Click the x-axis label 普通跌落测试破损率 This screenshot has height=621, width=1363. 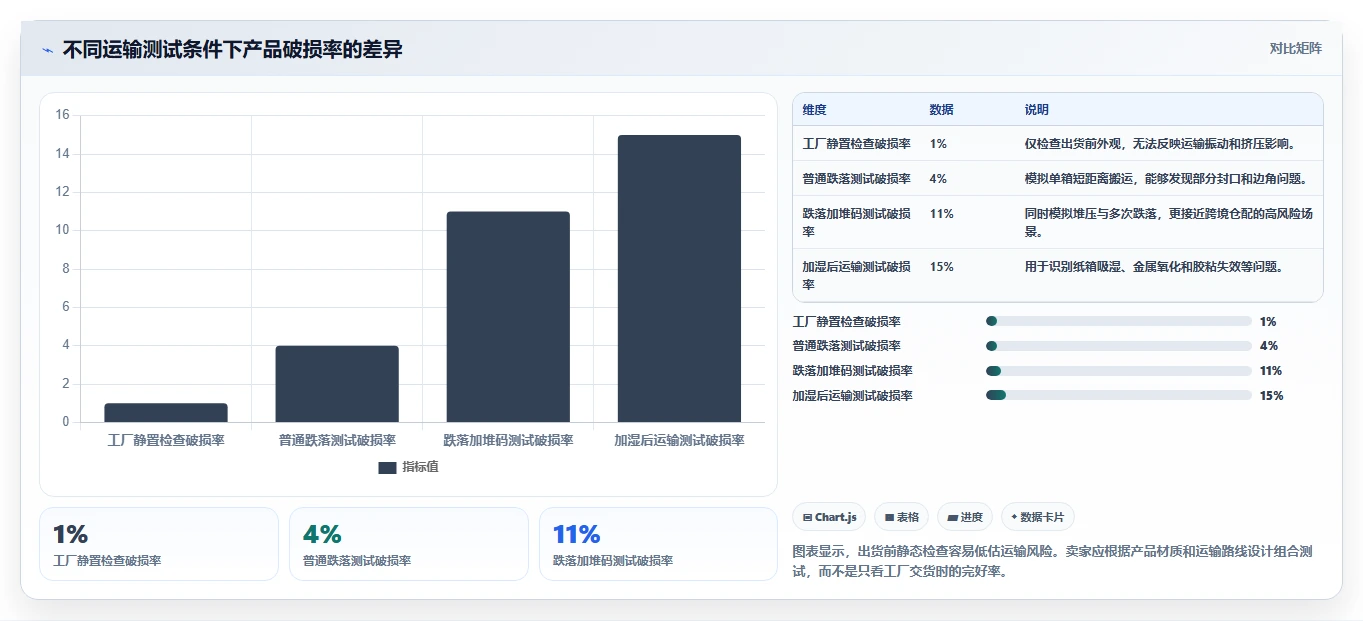(337, 440)
